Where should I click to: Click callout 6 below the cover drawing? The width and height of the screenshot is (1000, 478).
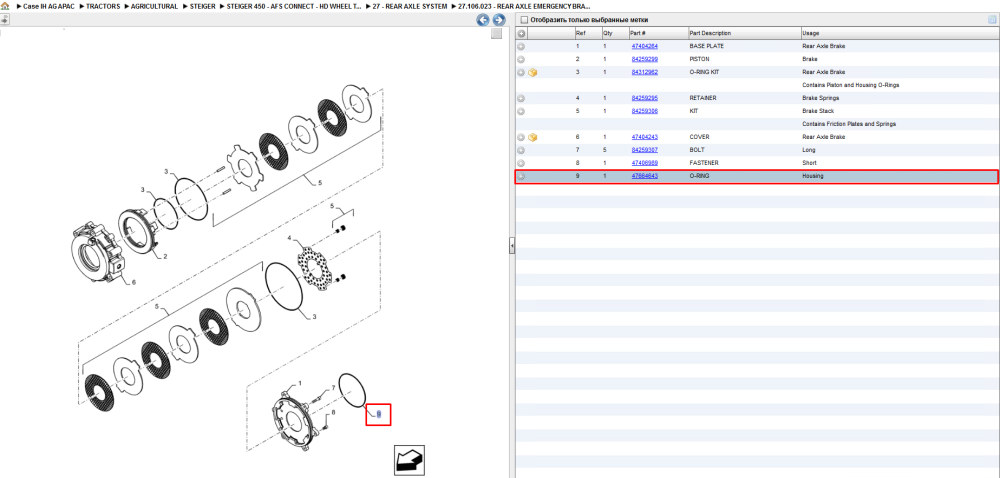[x=133, y=282]
